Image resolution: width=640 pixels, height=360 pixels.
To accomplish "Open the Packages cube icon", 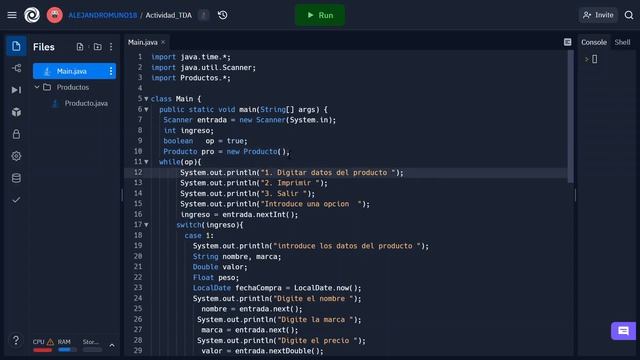I will [x=16, y=112].
